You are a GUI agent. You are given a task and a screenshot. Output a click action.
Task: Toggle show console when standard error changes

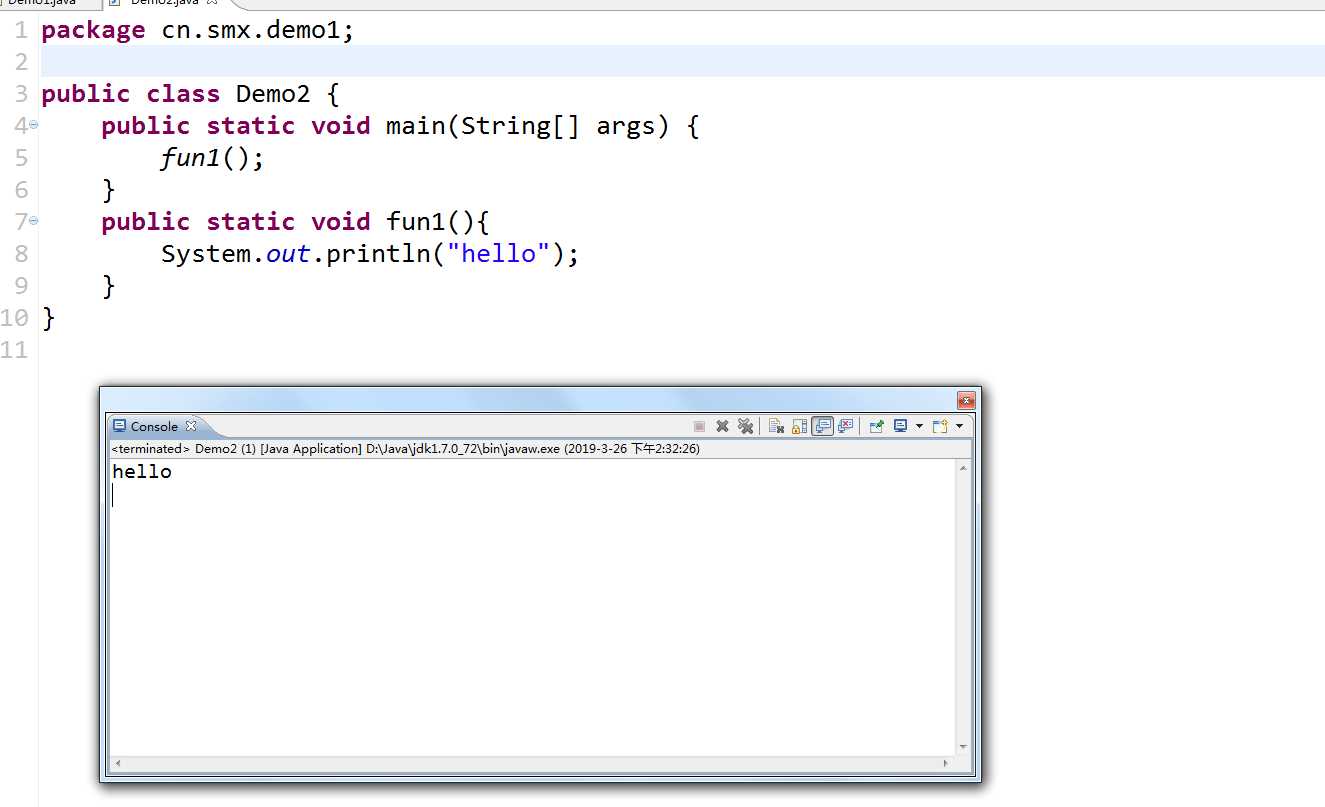tap(846, 426)
